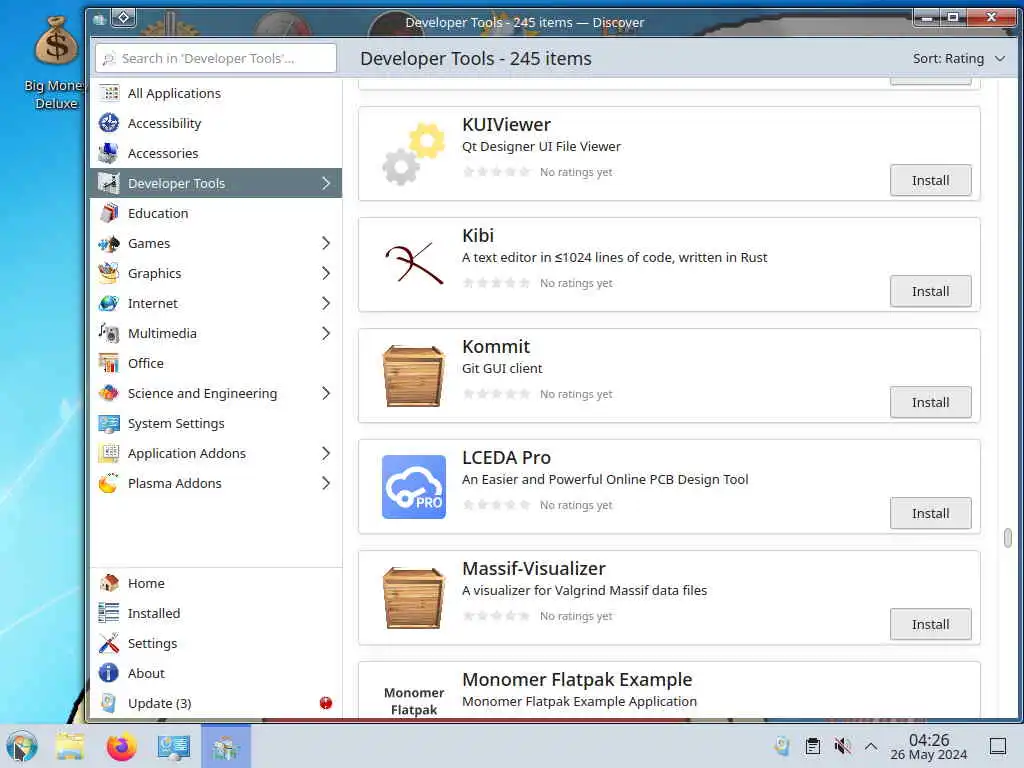The image size is (1024, 768).
Task: Expand the Games category chevron
Action: pos(326,244)
